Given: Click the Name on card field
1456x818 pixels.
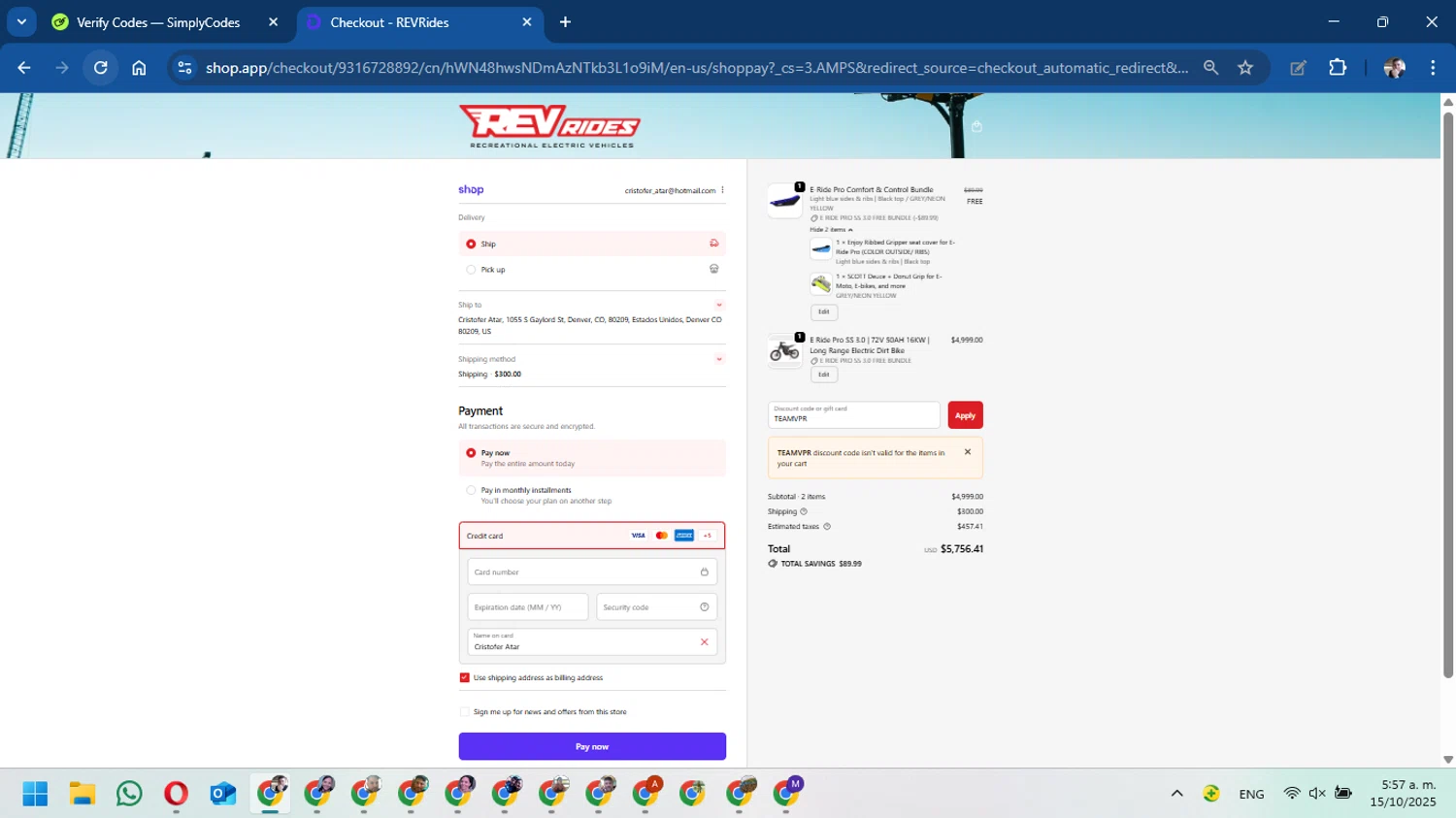Looking at the screenshot, I should 592,642.
